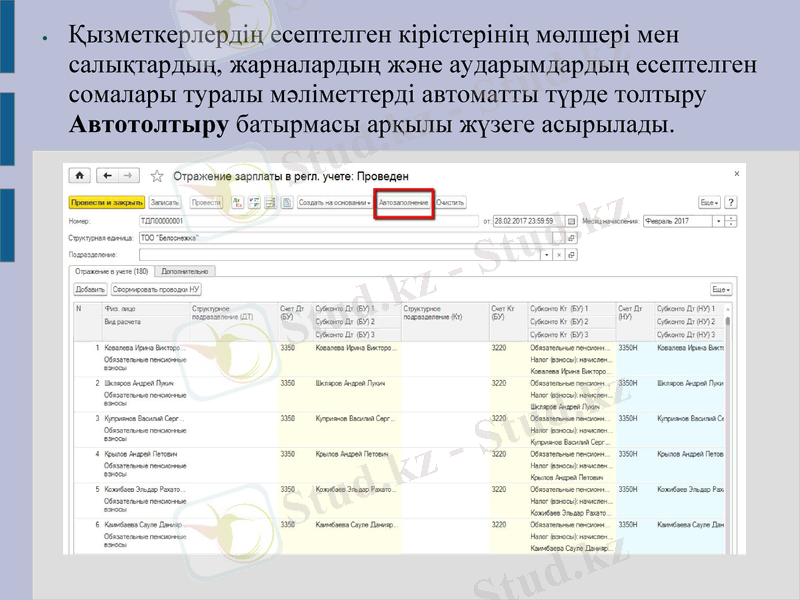The image size is (800, 600).
Task: Open the Дт/Кт postings icon
Action: (238, 202)
